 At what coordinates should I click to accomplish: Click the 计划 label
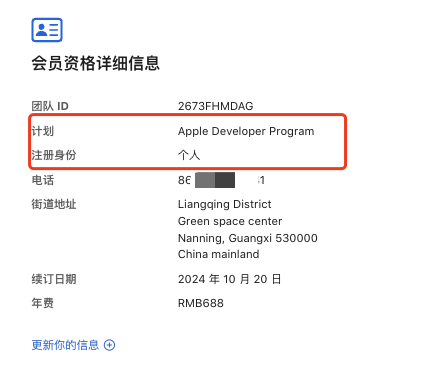(x=43, y=131)
